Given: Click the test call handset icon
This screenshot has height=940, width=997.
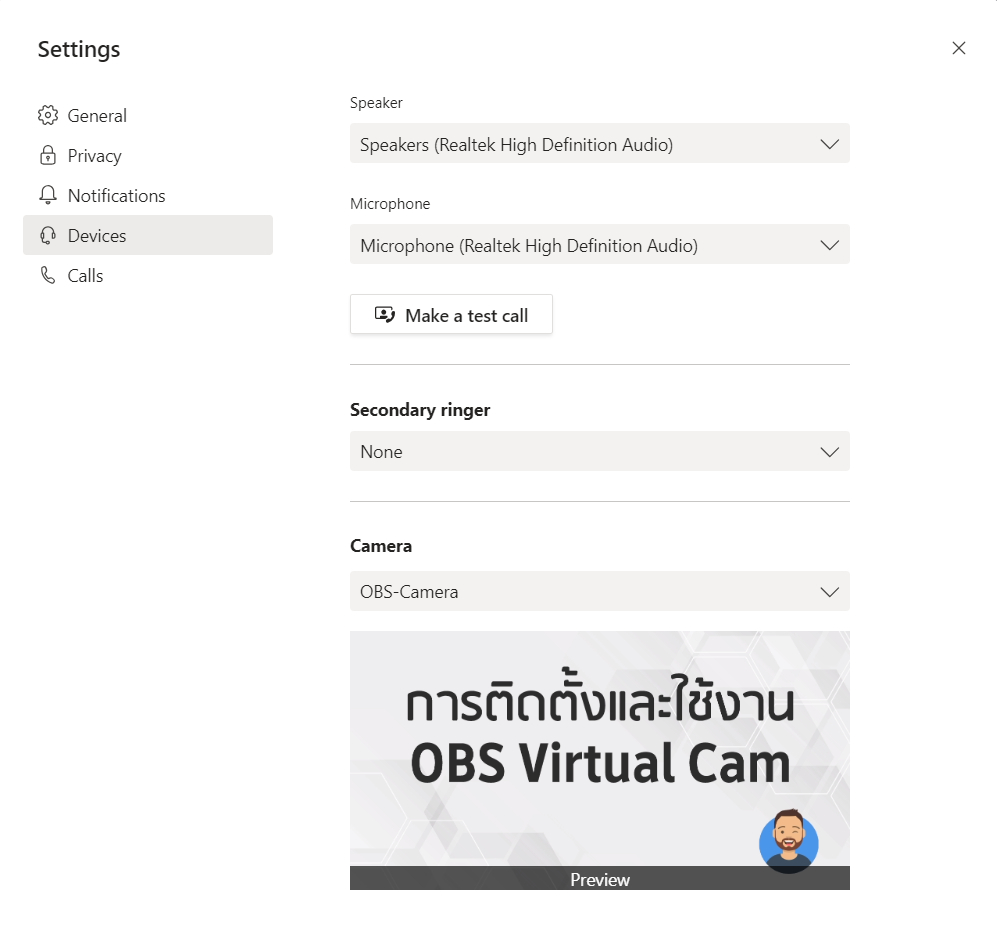Looking at the screenshot, I should coord(383,314).
